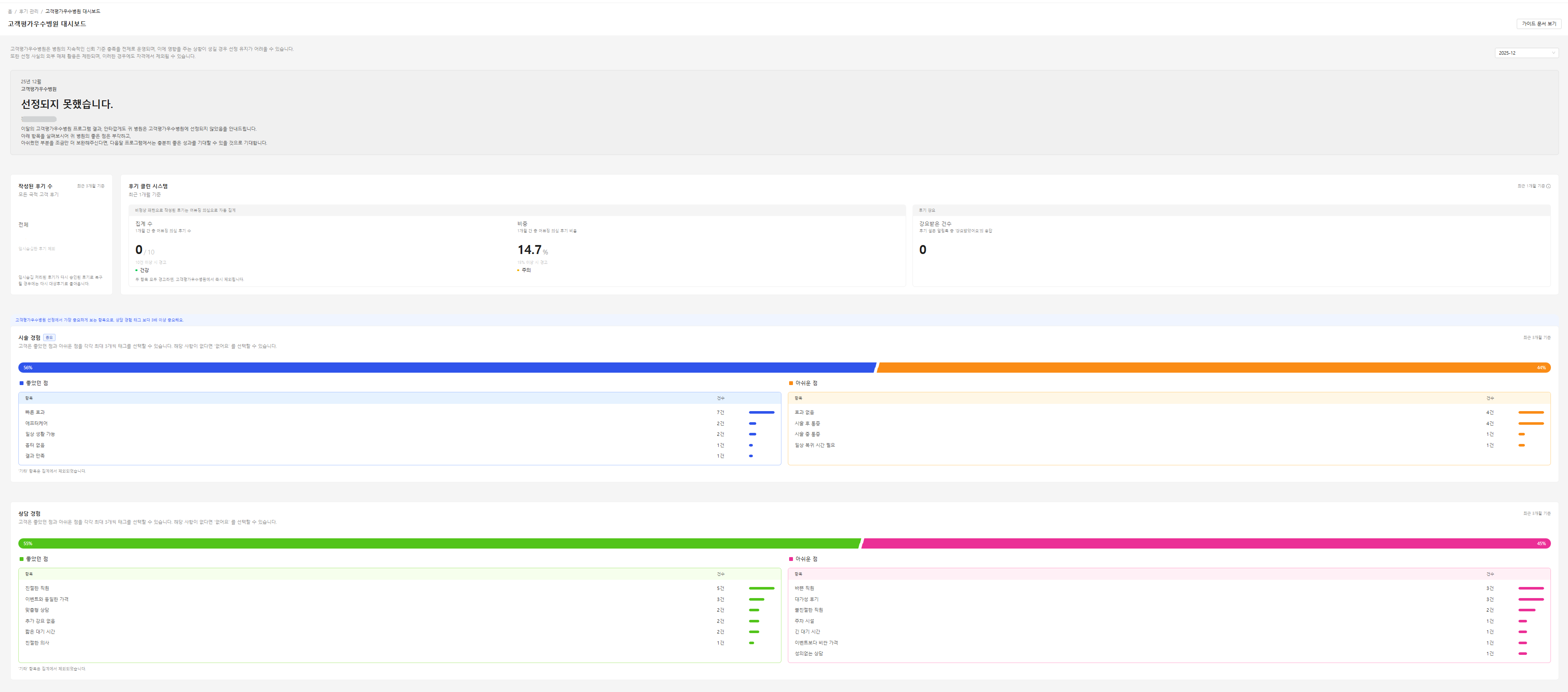
Task: Click the blue 56% progress bar segment
Action: 446,368
